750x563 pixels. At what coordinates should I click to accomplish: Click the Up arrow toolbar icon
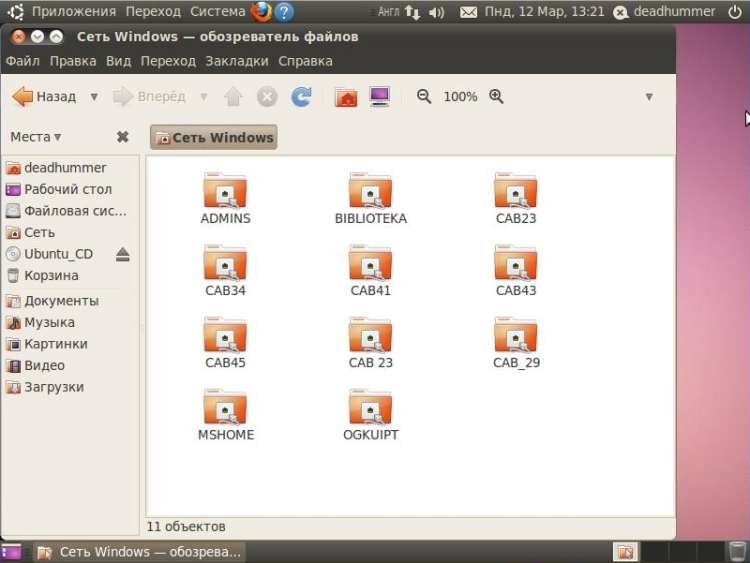[233, 97]
